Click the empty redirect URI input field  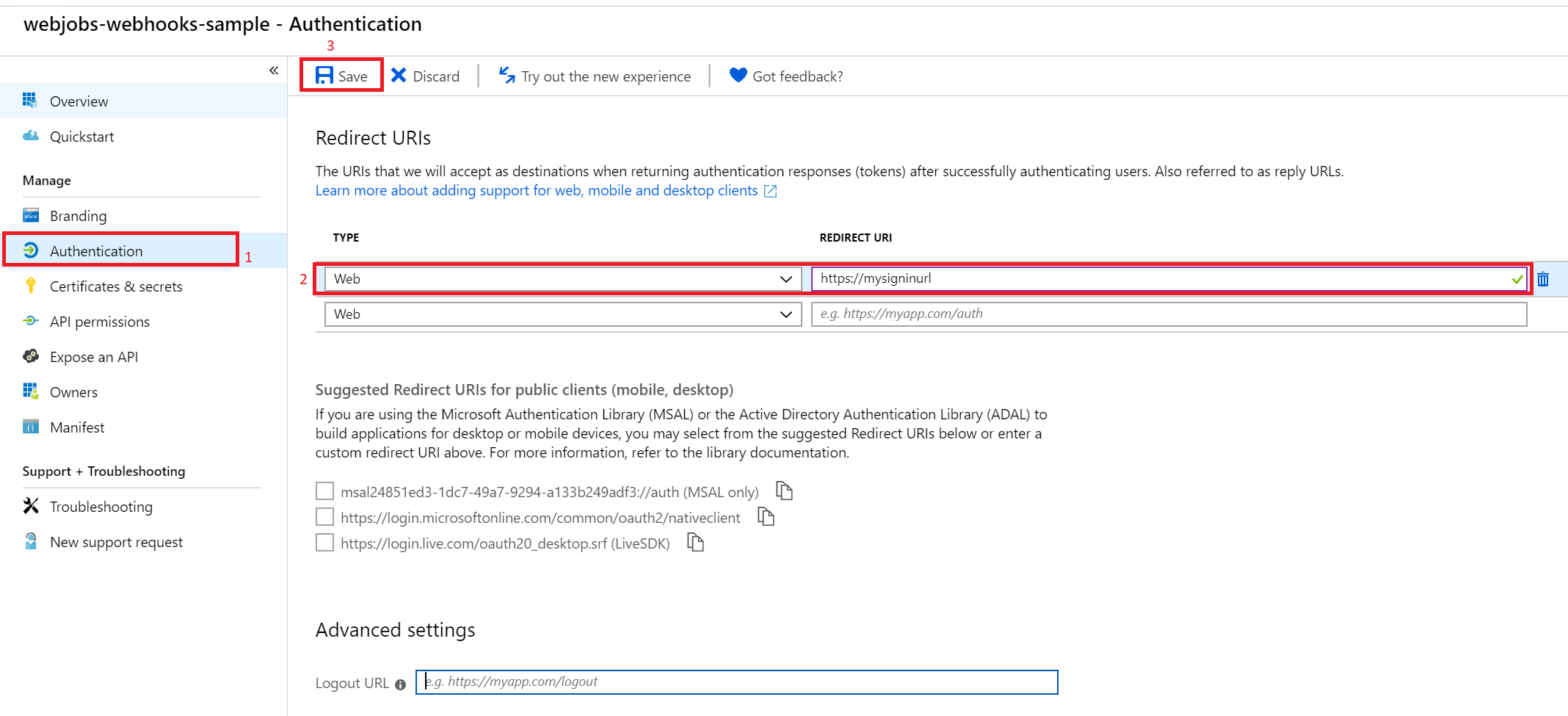pyautogui.click(x=1169, y=314)
